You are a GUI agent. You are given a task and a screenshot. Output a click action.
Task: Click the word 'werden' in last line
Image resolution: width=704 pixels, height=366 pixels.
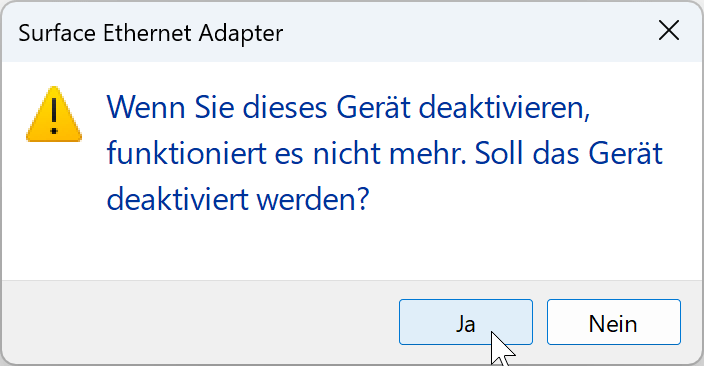click(308, 198)
